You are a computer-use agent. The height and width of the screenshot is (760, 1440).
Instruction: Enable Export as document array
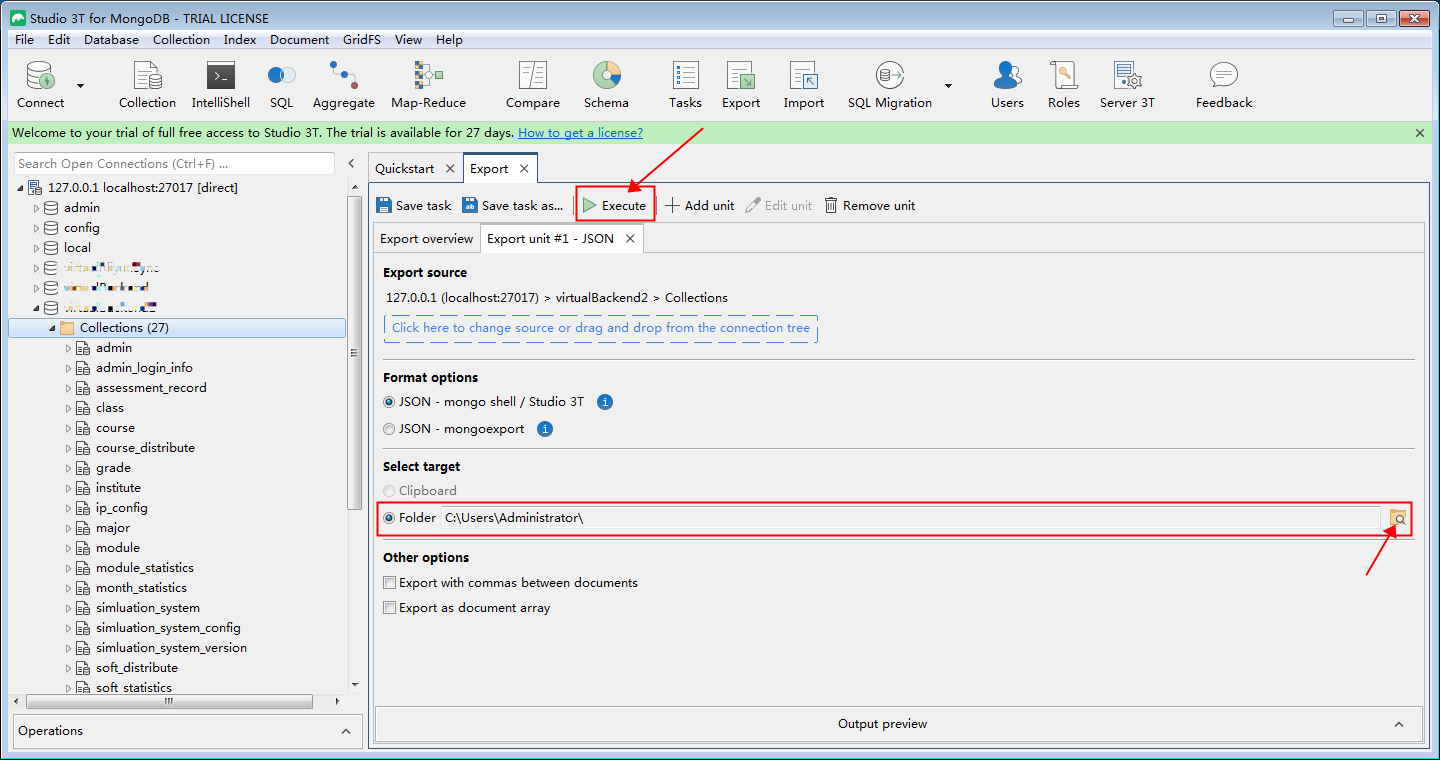pyautogui.click(x=390, y=608)
